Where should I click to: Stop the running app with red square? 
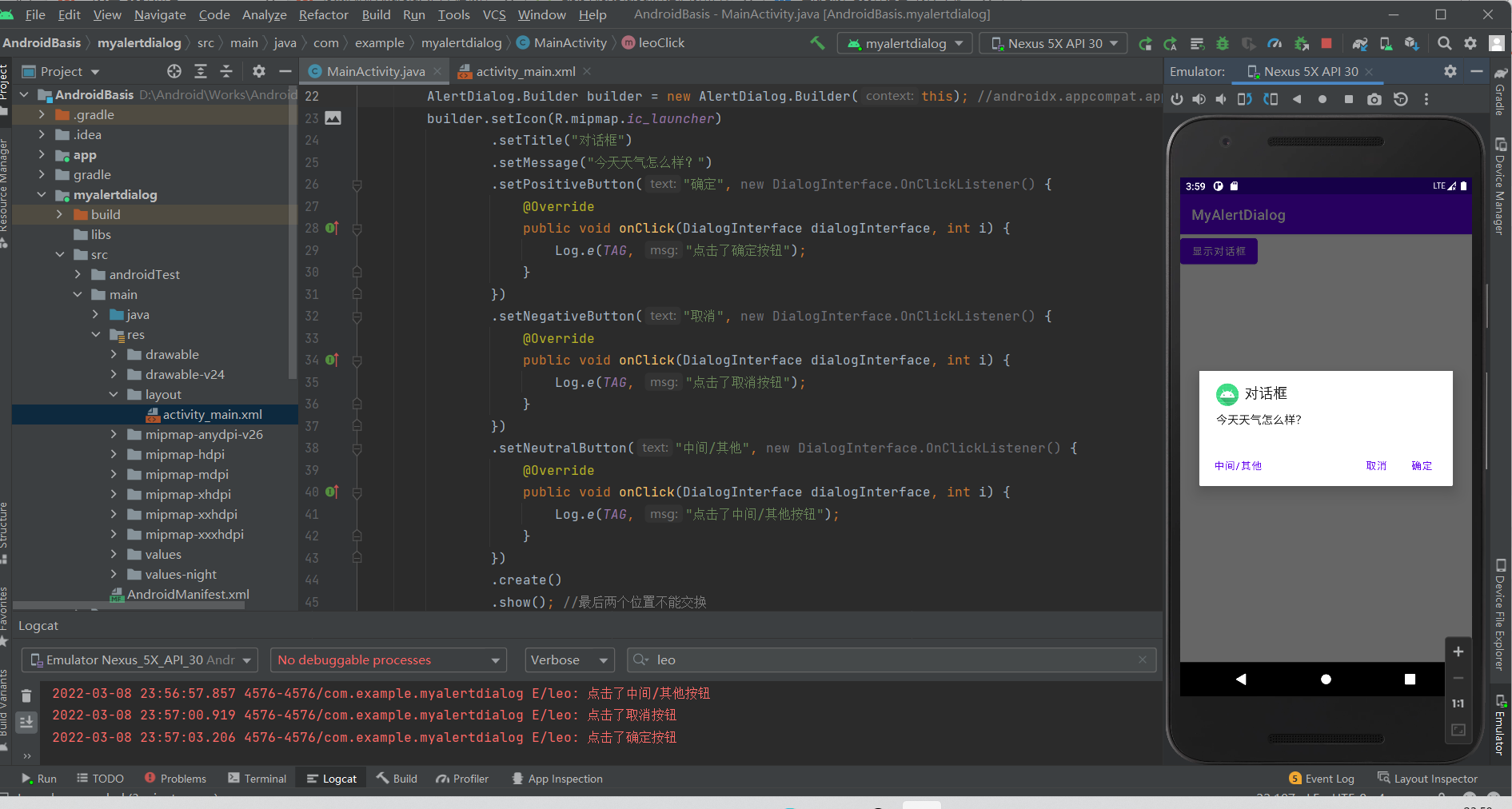pos(1326,43)
